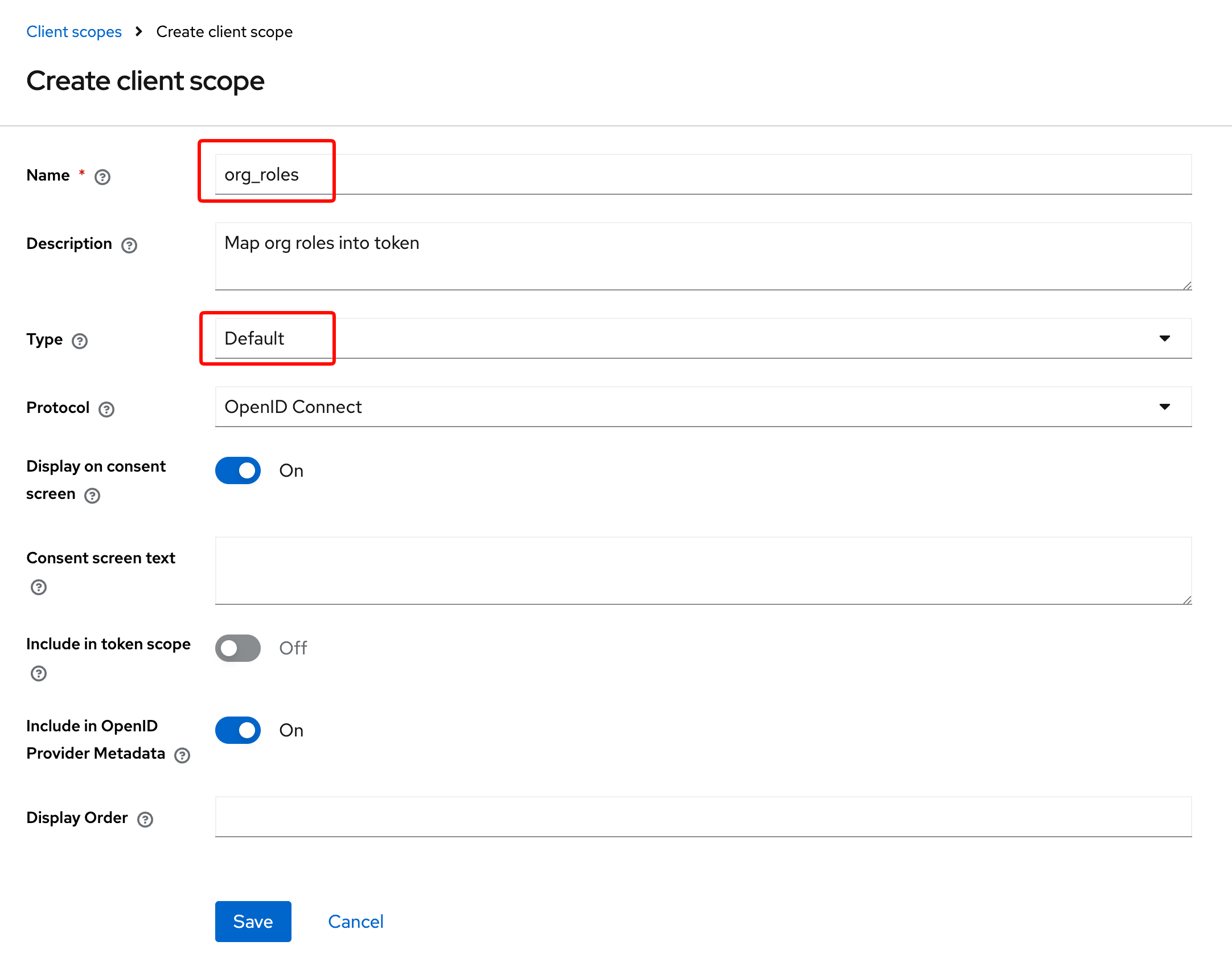
Task: Disable Include in OpenID Provider Metadata toggle
Action: [238, 730]
